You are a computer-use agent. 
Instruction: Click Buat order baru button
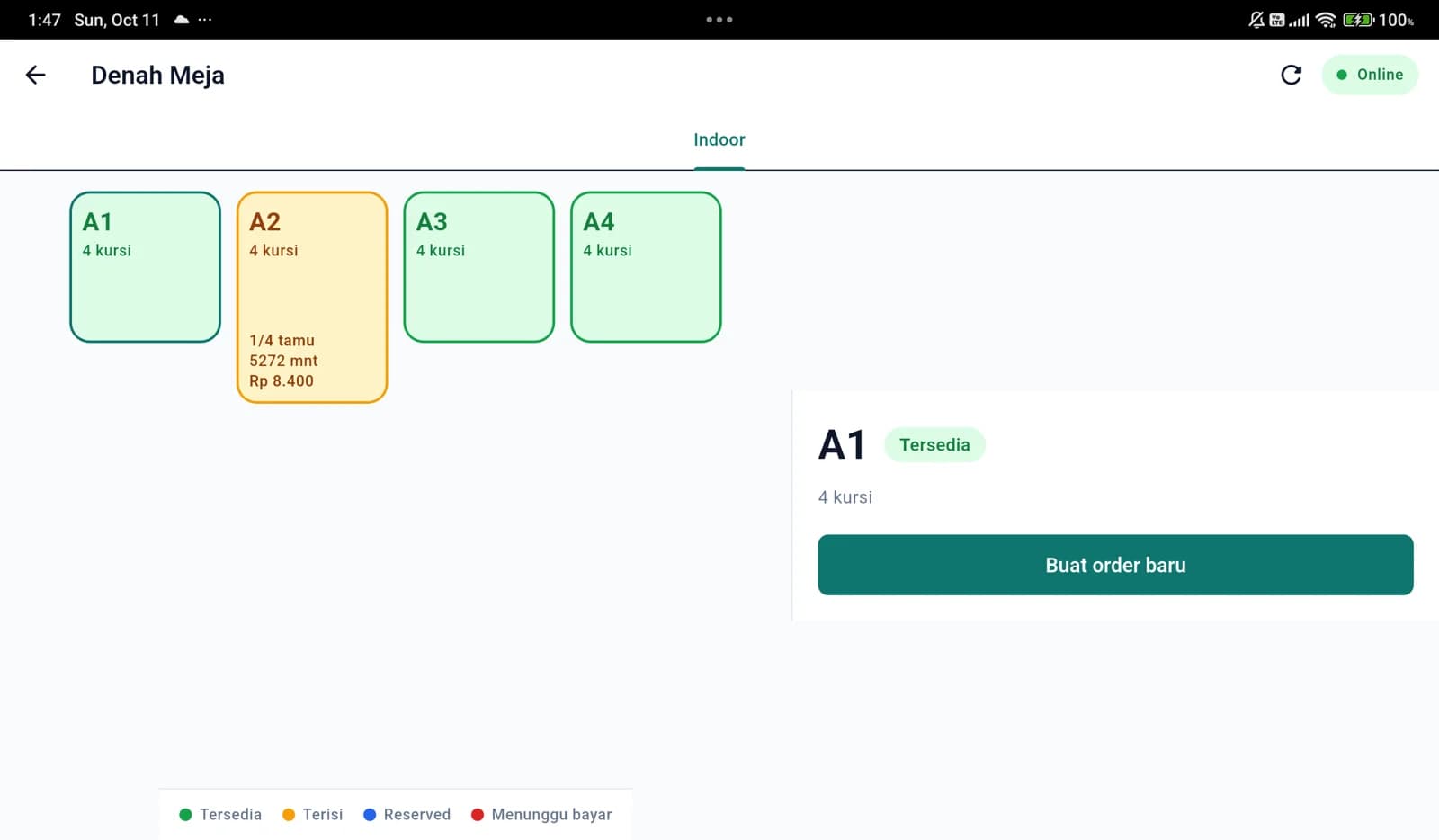pos(1115,565)
